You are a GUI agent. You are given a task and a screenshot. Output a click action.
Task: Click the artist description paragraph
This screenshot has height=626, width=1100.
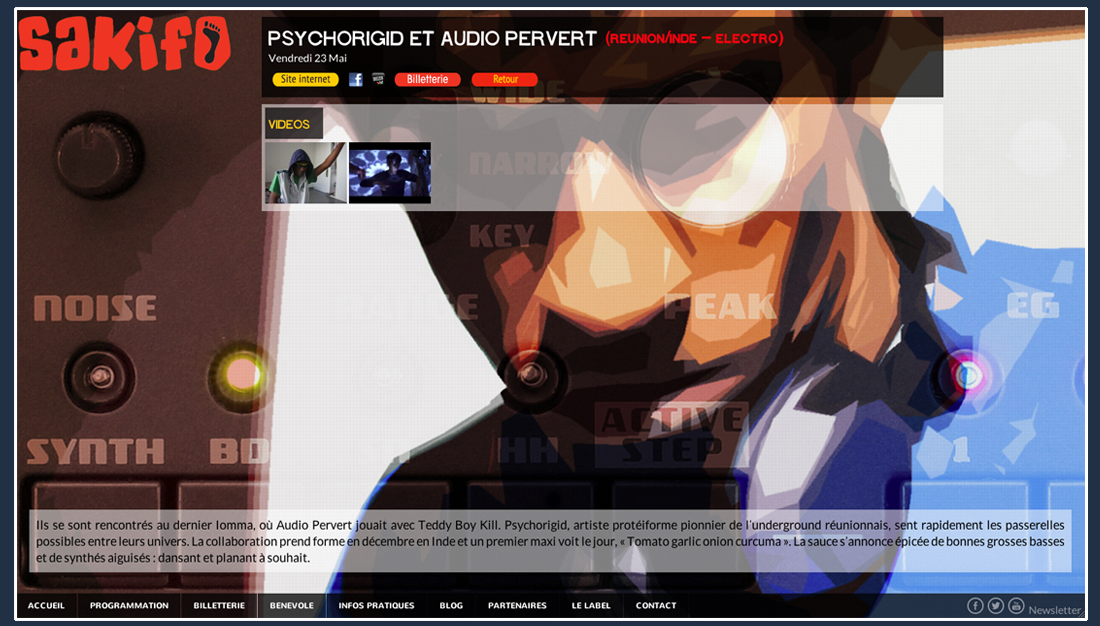pos(550,541)
